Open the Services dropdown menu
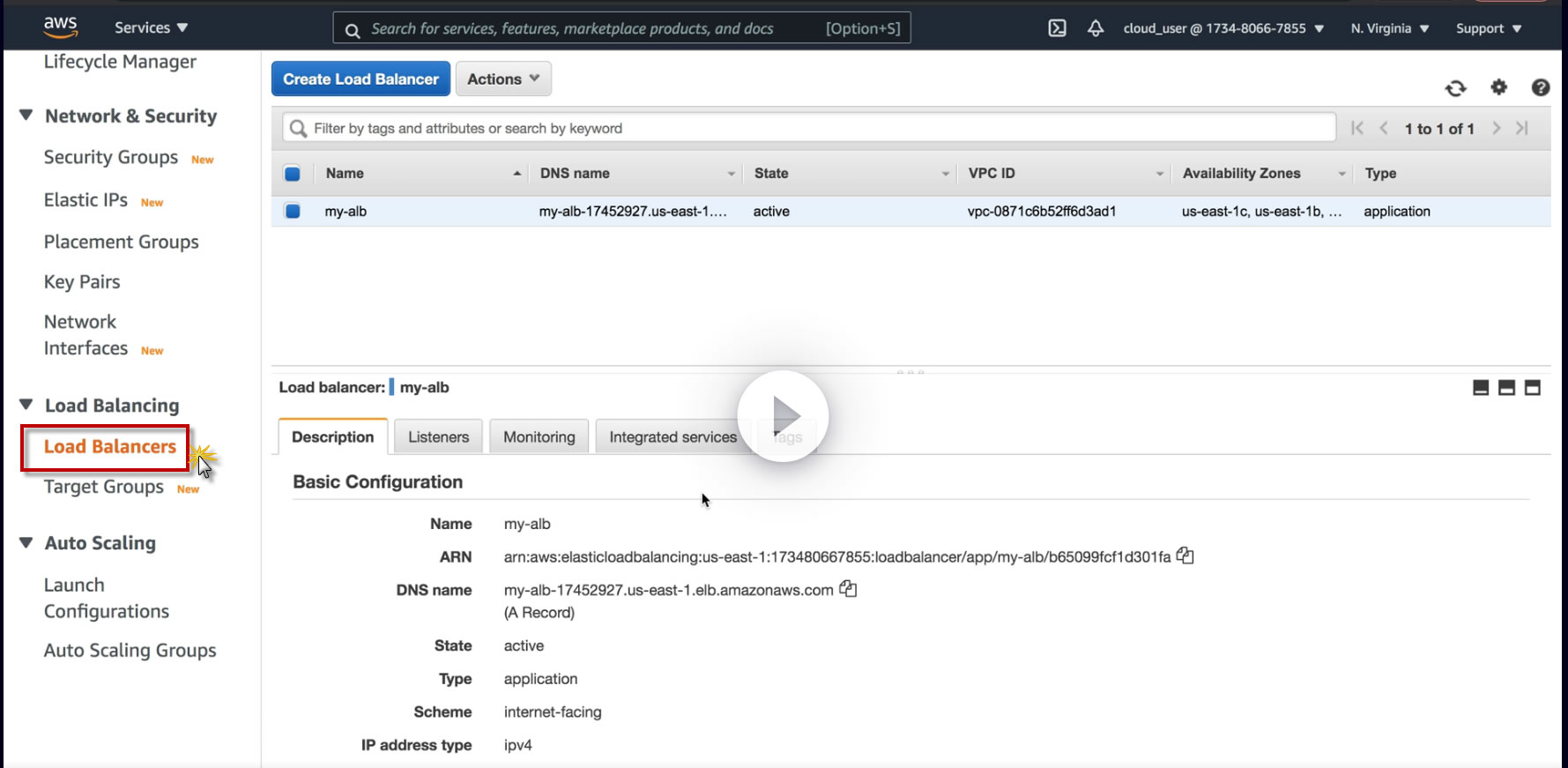Screen dimensions: 1568x768 (152, 27)
